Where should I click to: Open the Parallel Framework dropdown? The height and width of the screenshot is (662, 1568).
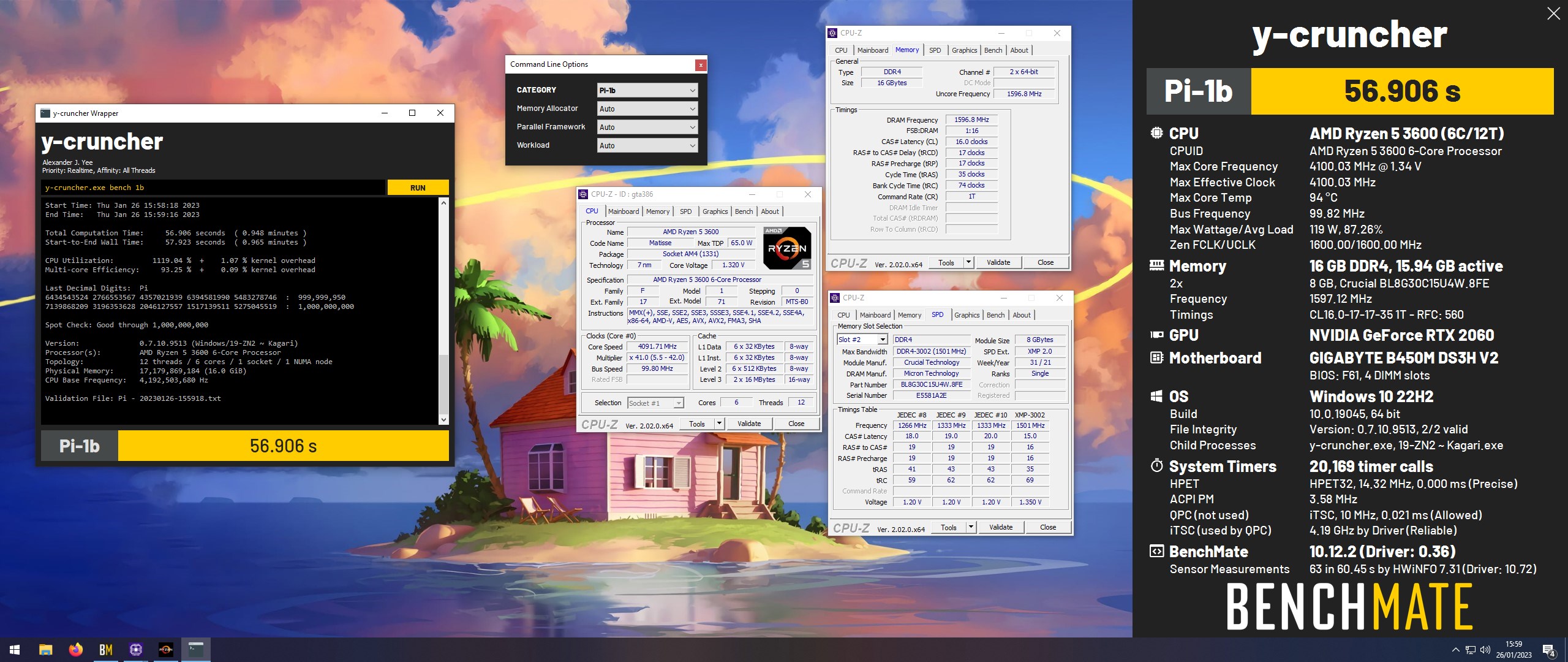(x=647, y=127)
